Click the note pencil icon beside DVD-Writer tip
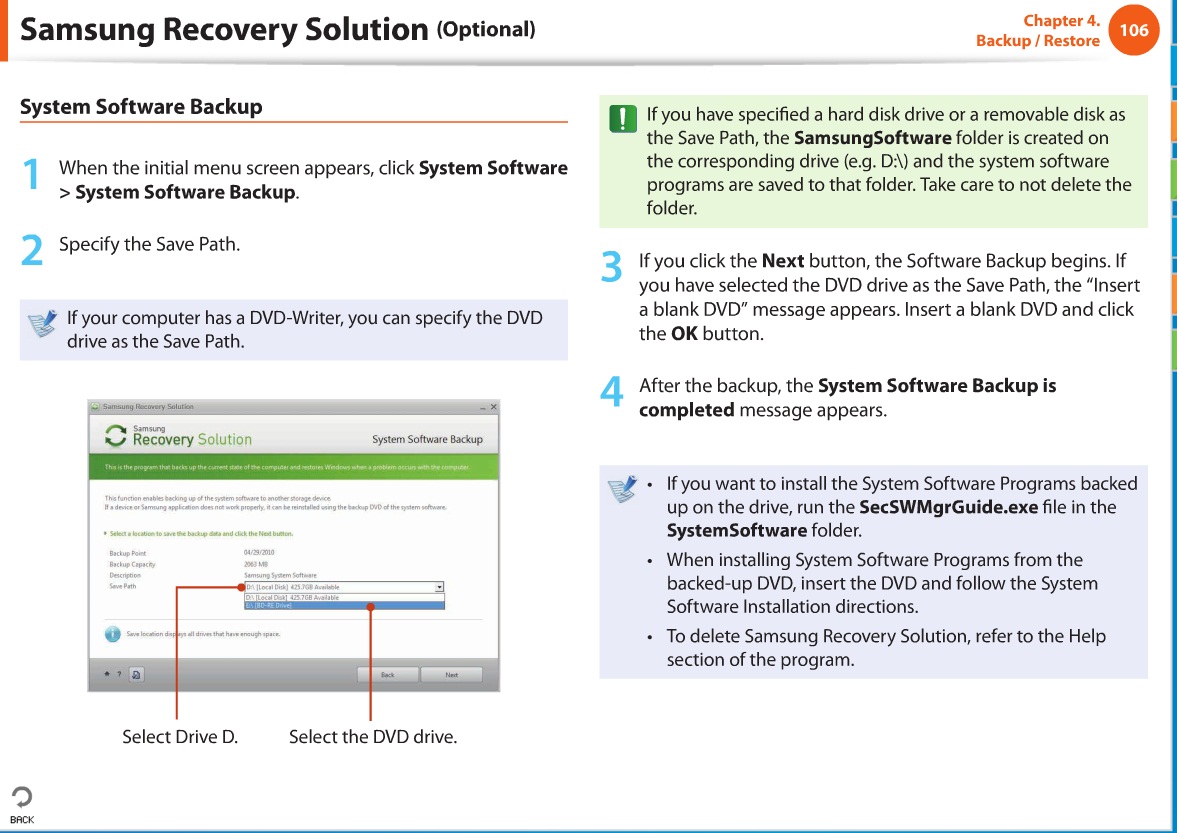Screen dimensions: 1177x833 pos(43,323)
